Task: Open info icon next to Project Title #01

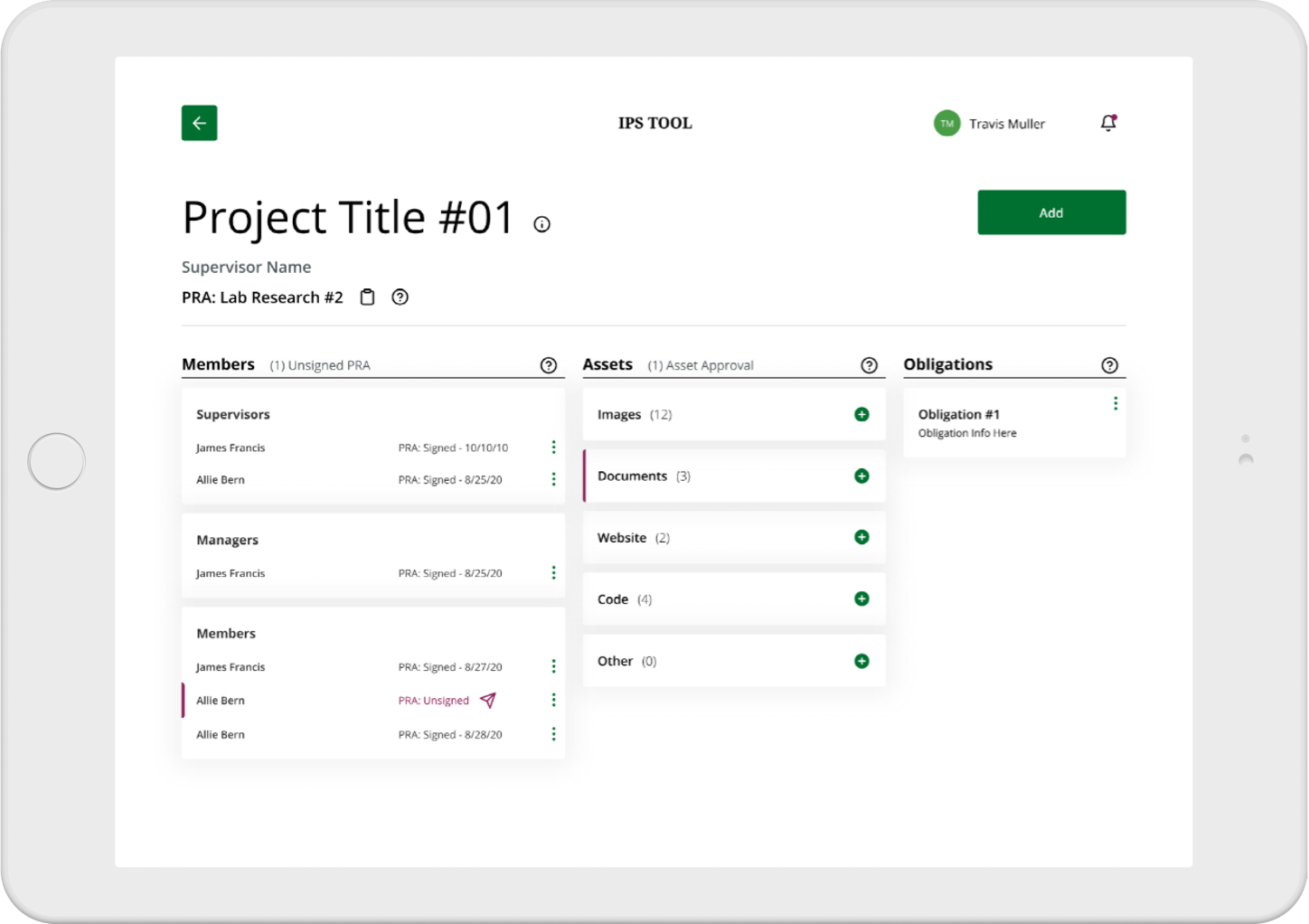Action: 541,224
